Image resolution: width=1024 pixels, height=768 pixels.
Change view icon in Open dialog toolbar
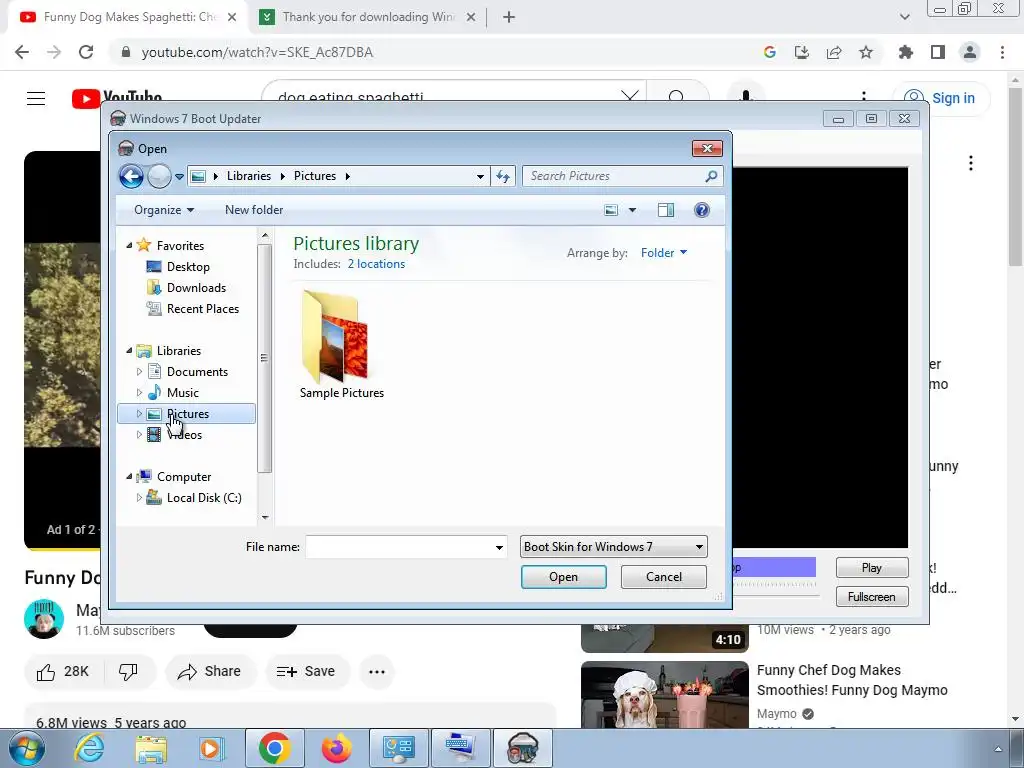pos(611,210)
